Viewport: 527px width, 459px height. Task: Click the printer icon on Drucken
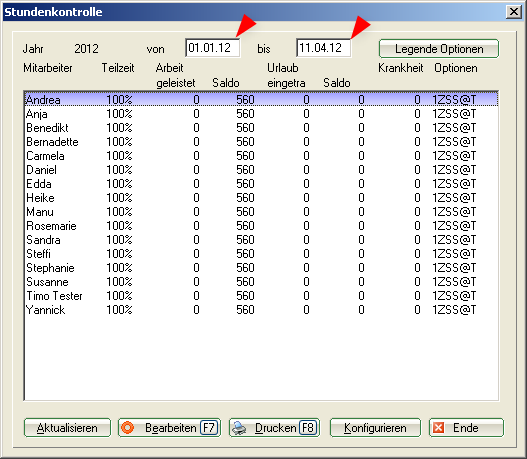(x=239, y=428)
